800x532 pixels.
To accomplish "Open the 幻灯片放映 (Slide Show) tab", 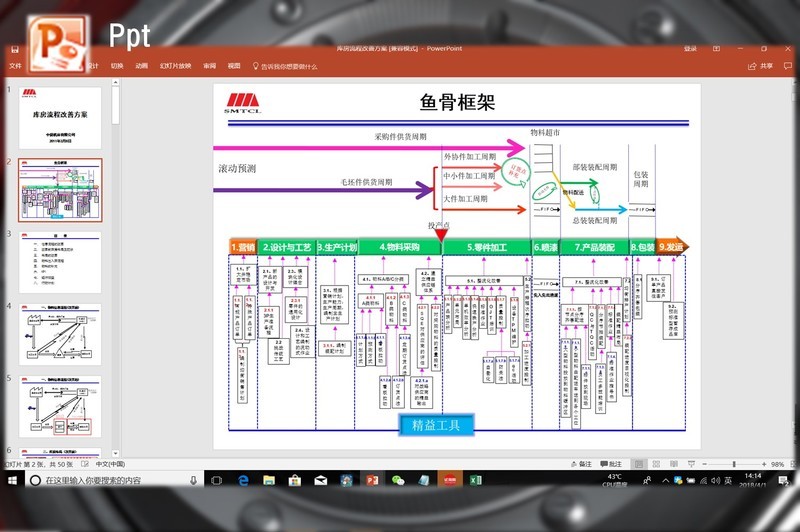I will pos(176,66).
